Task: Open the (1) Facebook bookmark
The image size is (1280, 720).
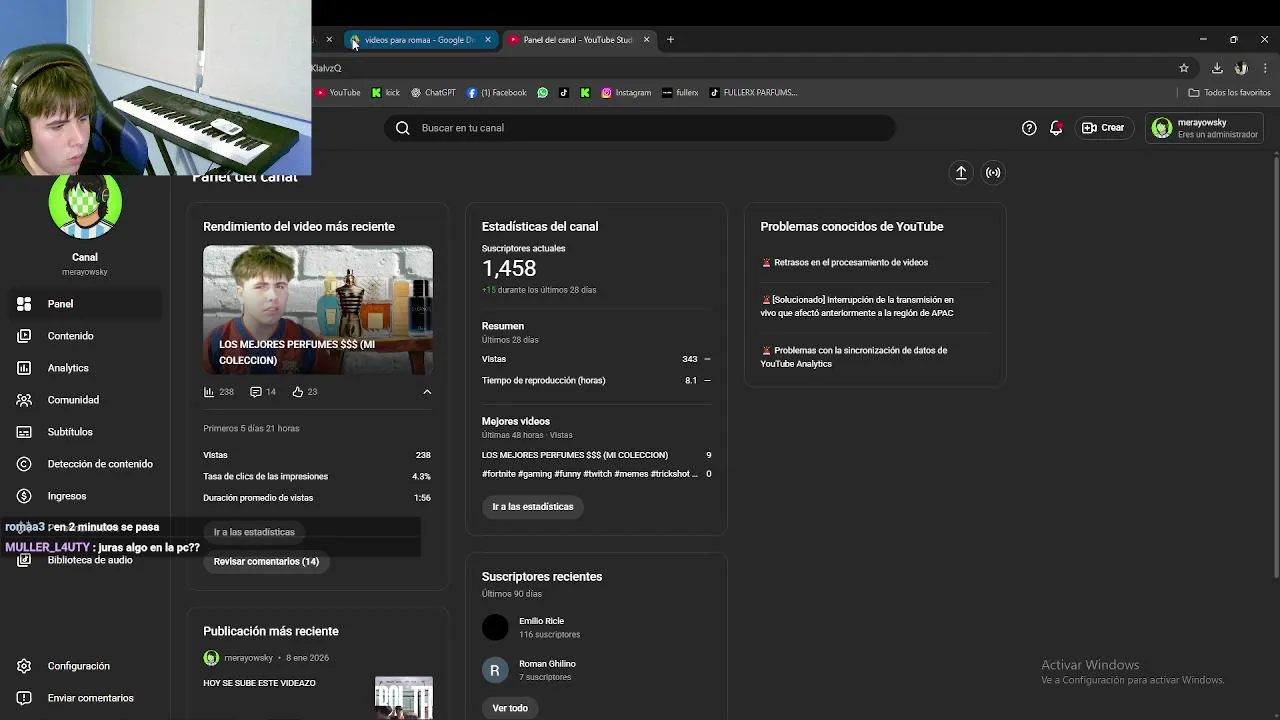Action: point(497,92)
